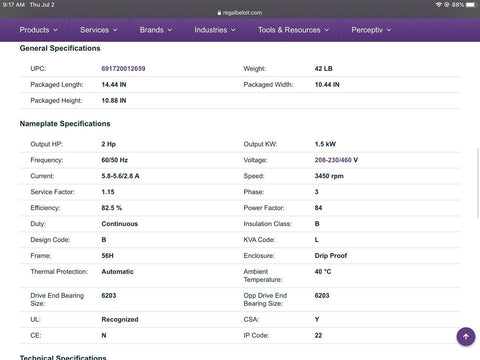Select the frame value 56H
Viewport: 480px width, 360px height.
[x=107, y=256]
